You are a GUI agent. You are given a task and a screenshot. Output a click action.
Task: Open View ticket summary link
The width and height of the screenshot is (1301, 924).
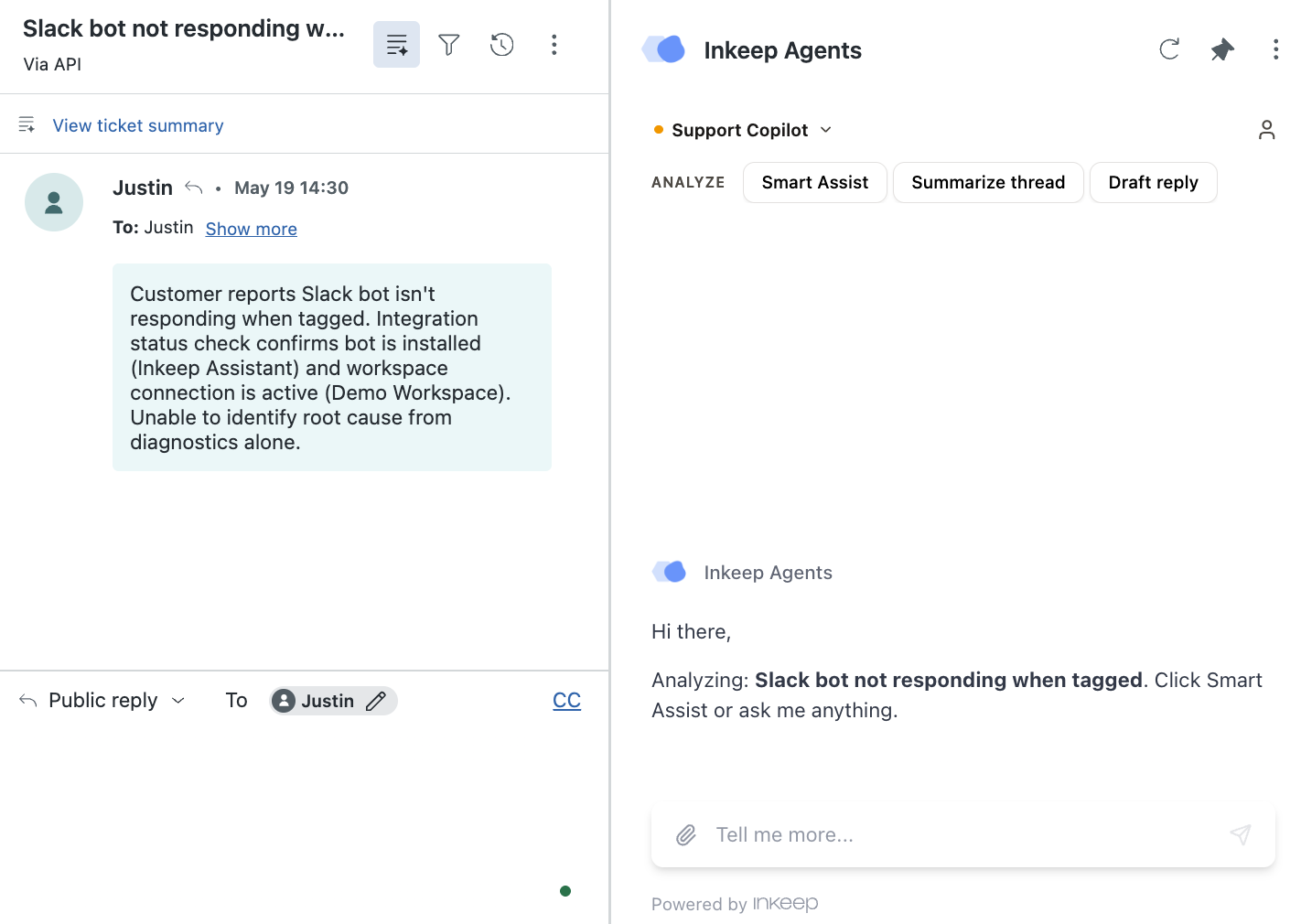138,125
